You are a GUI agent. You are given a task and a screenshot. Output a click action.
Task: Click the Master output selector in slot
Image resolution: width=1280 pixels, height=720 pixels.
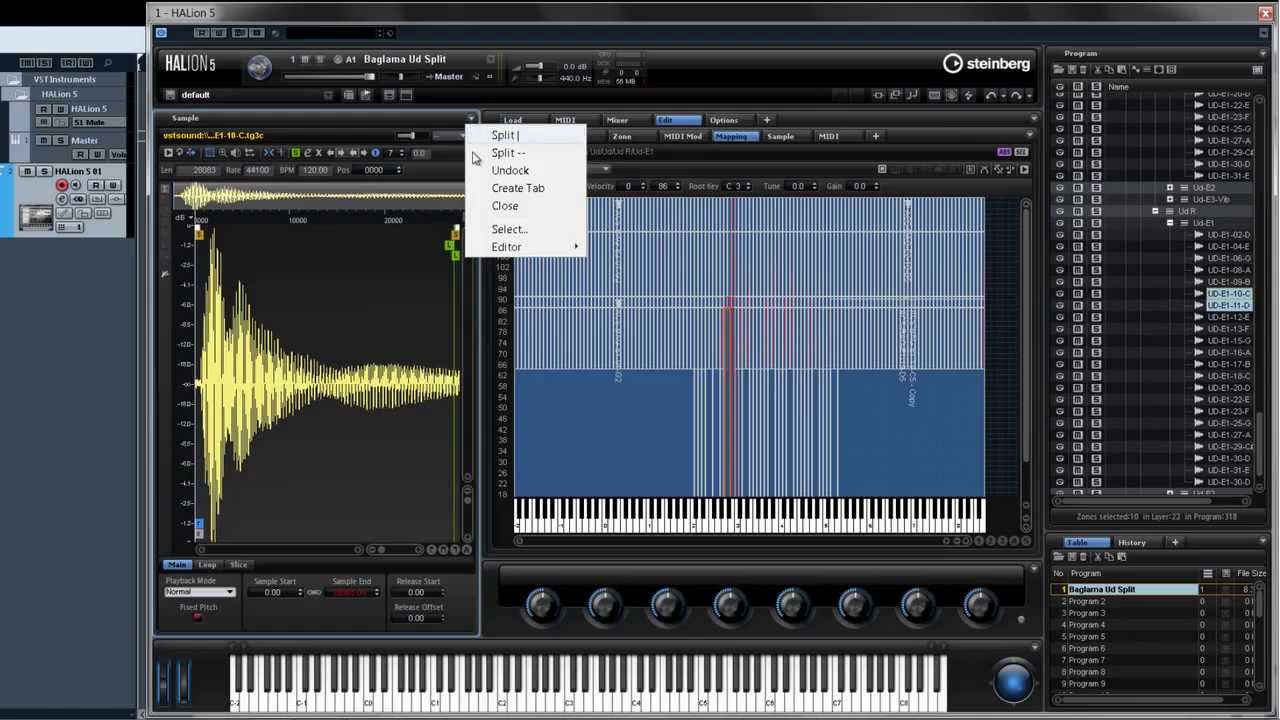(448, 77)
